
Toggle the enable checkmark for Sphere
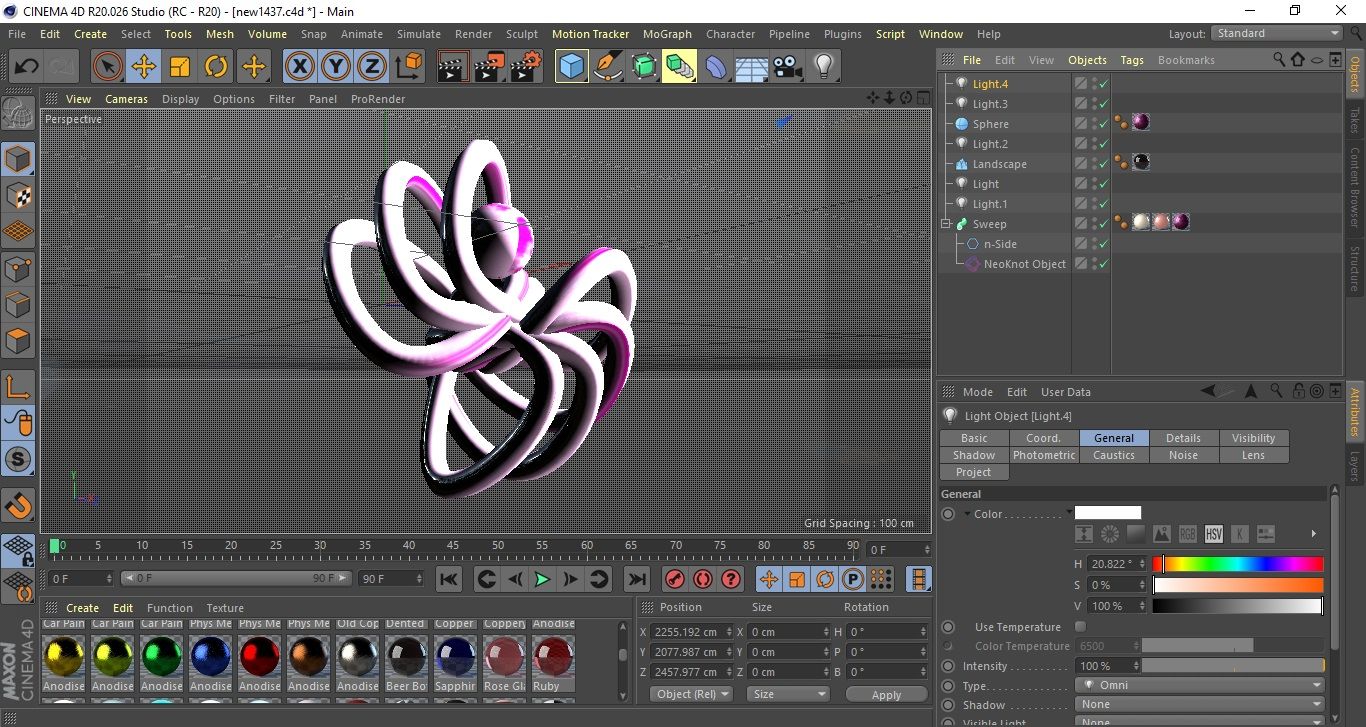coord(1103,124)
